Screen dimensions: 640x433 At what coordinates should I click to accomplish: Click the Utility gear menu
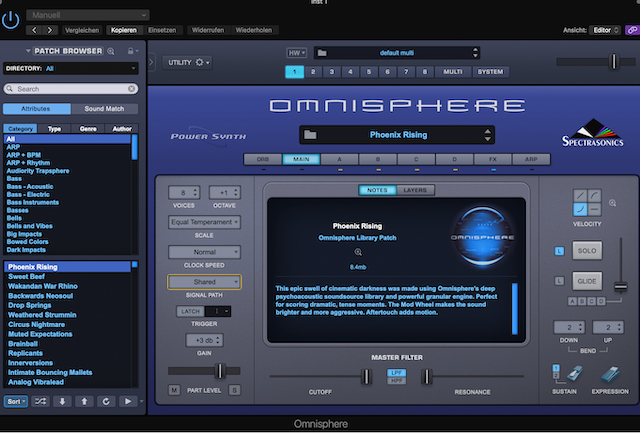[188, 62]
